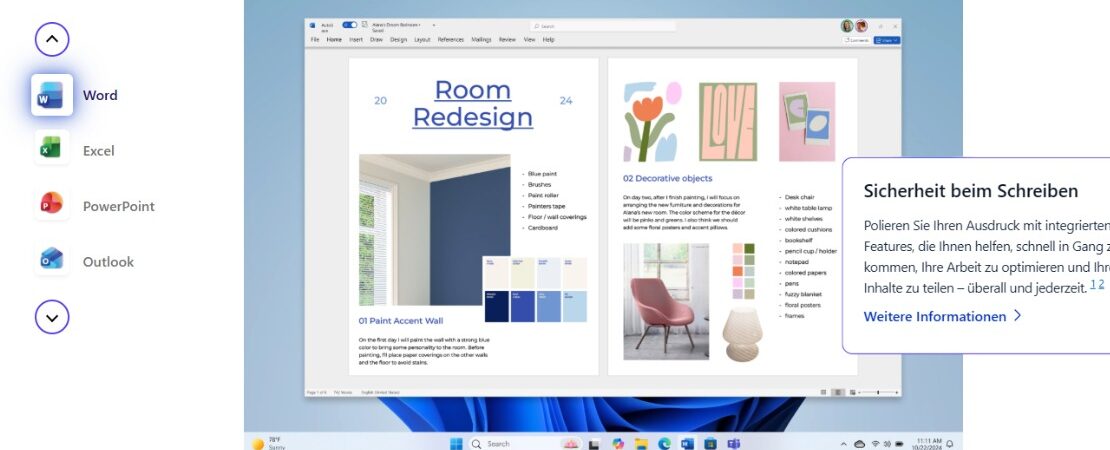Switch to the Mailings ribbon tab

481,40
